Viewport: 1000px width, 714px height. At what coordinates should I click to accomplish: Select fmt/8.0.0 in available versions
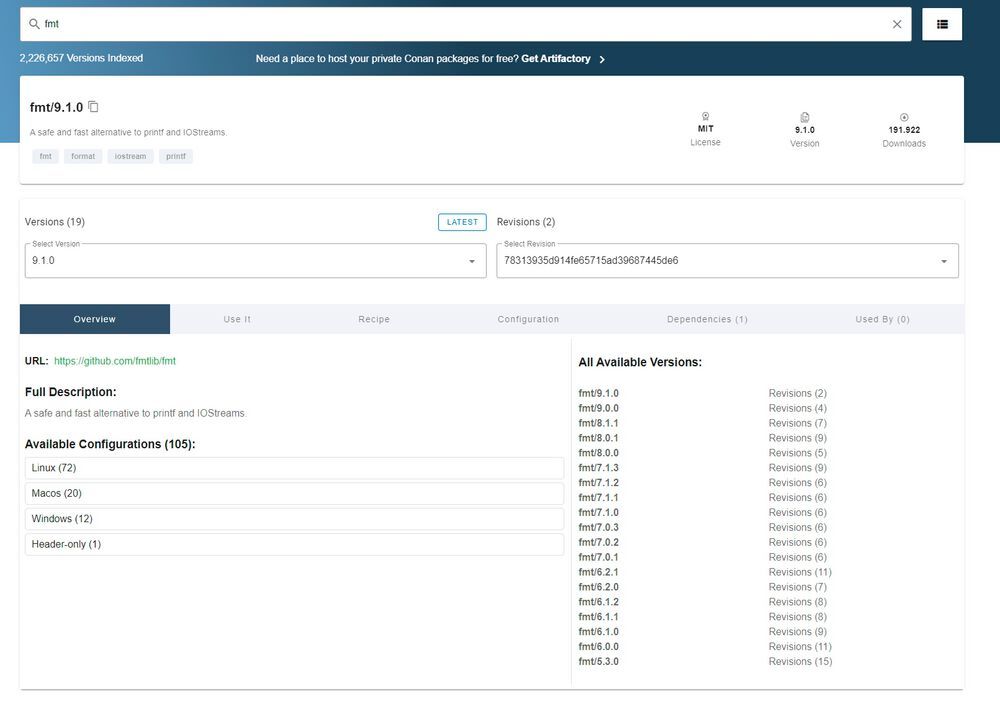[598, 453]
